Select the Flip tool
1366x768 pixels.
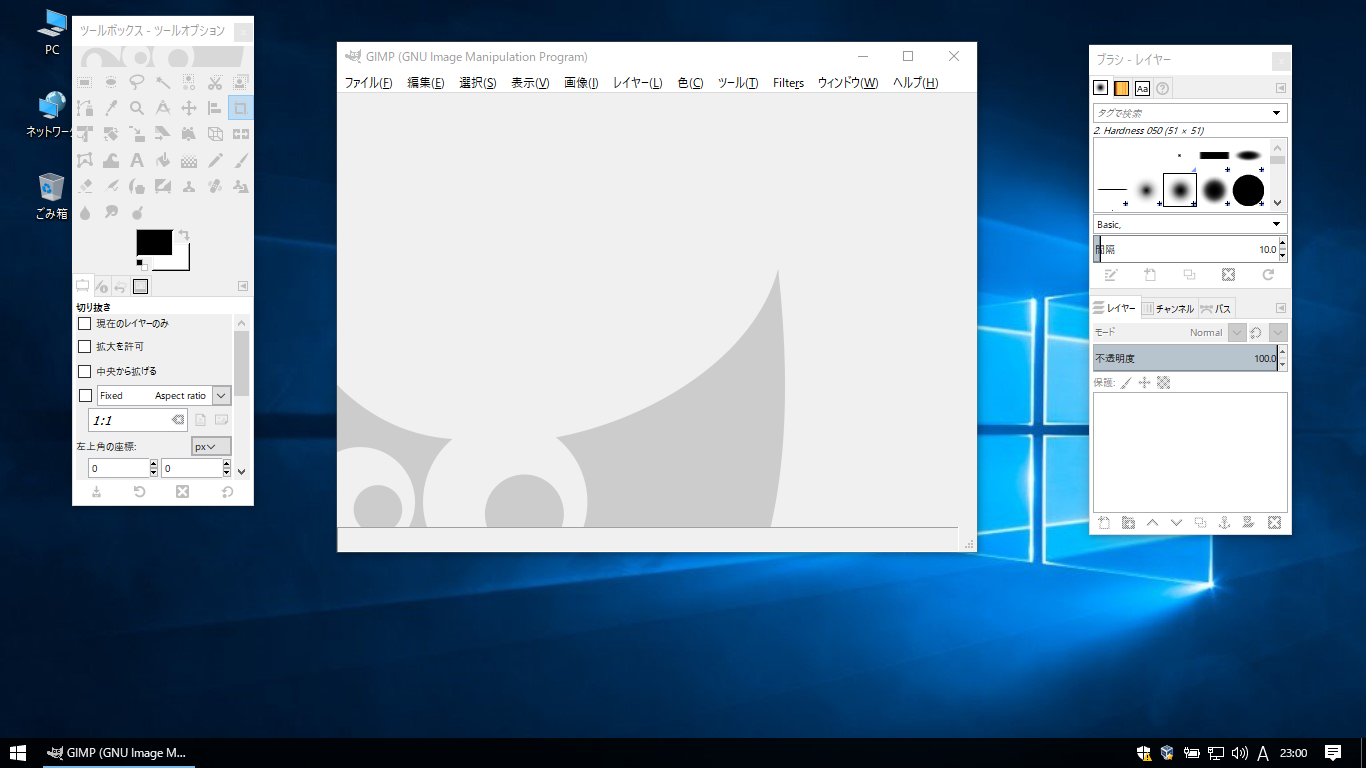(241, 134)
